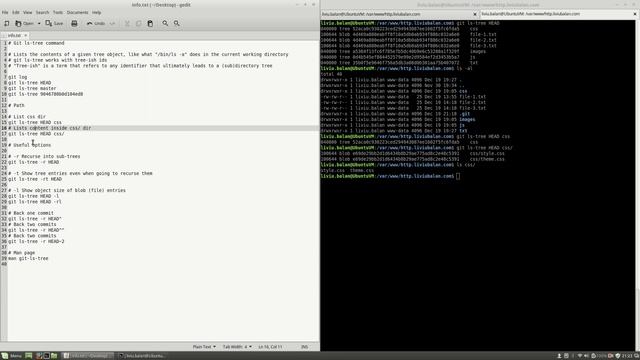Click the clock in the system tray
This screenshot has height=360, width=640.
coord(627,356)
